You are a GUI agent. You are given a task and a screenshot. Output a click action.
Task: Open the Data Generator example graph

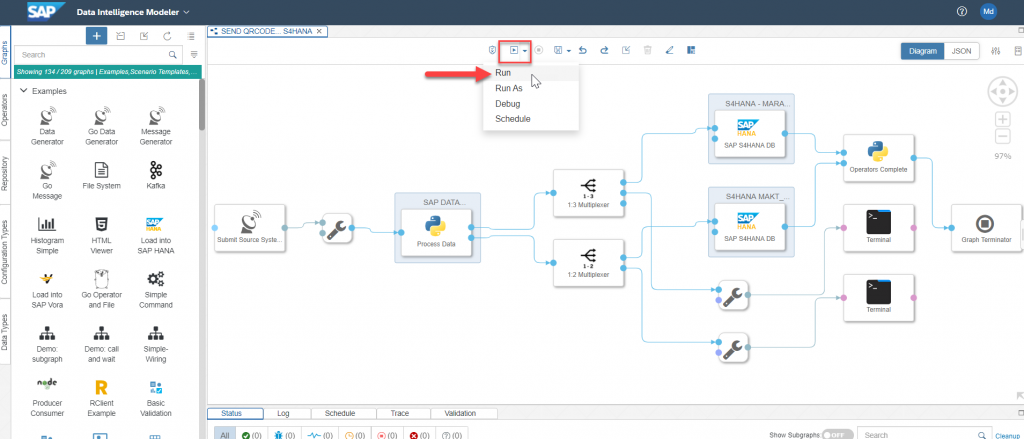click(47, 127)
